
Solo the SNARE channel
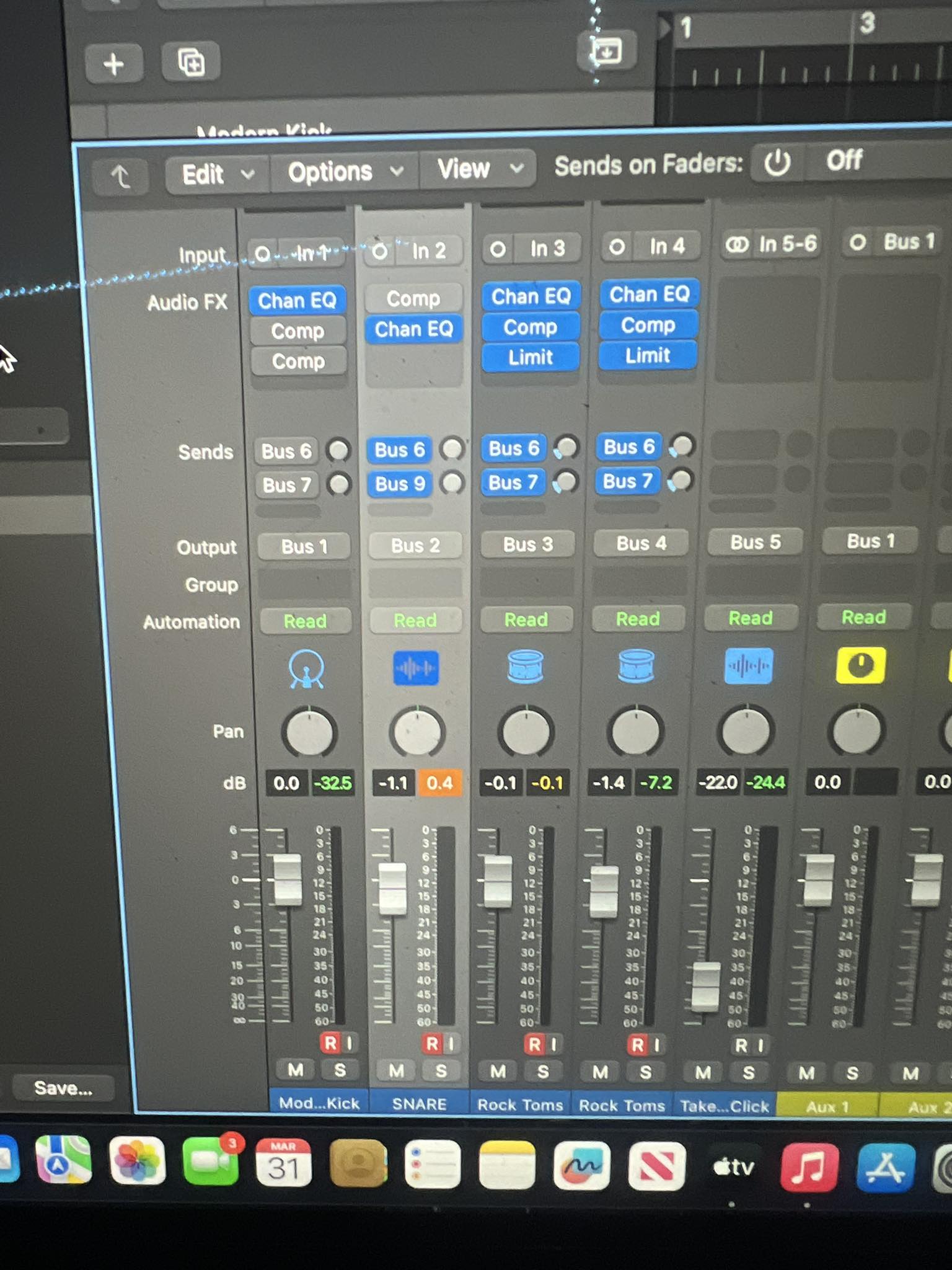(x=441, y=1071)
